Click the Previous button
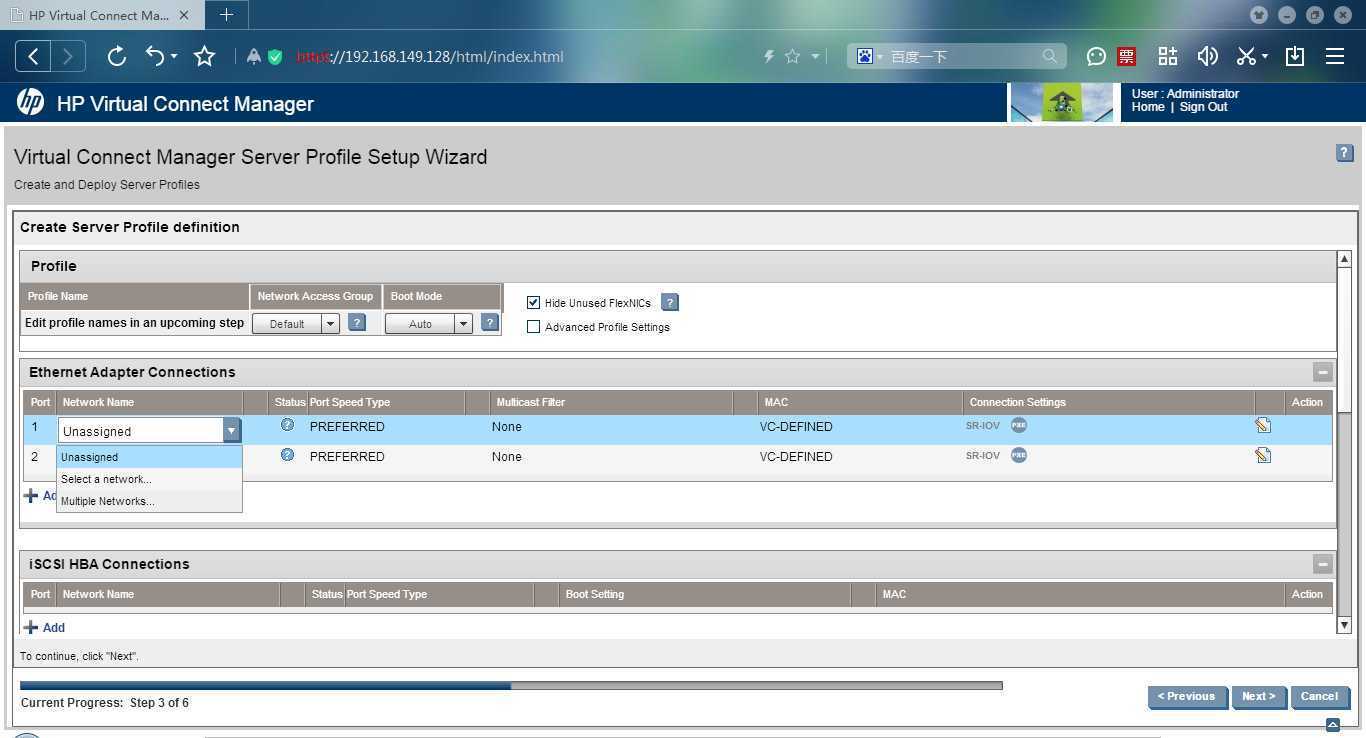 pos(1187,697)
